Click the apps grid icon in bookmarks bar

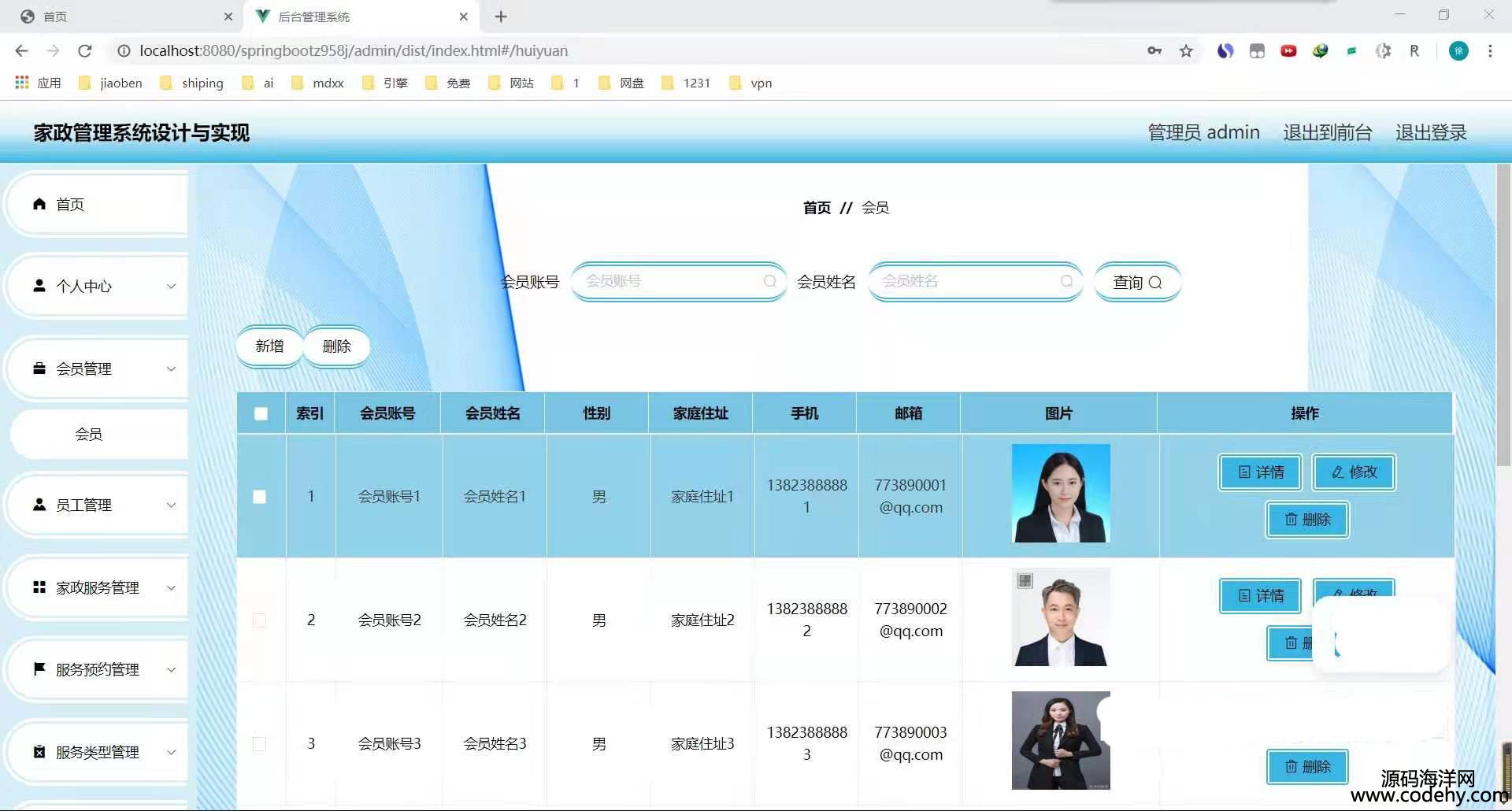pyautogui.click(x=22, y=83)
